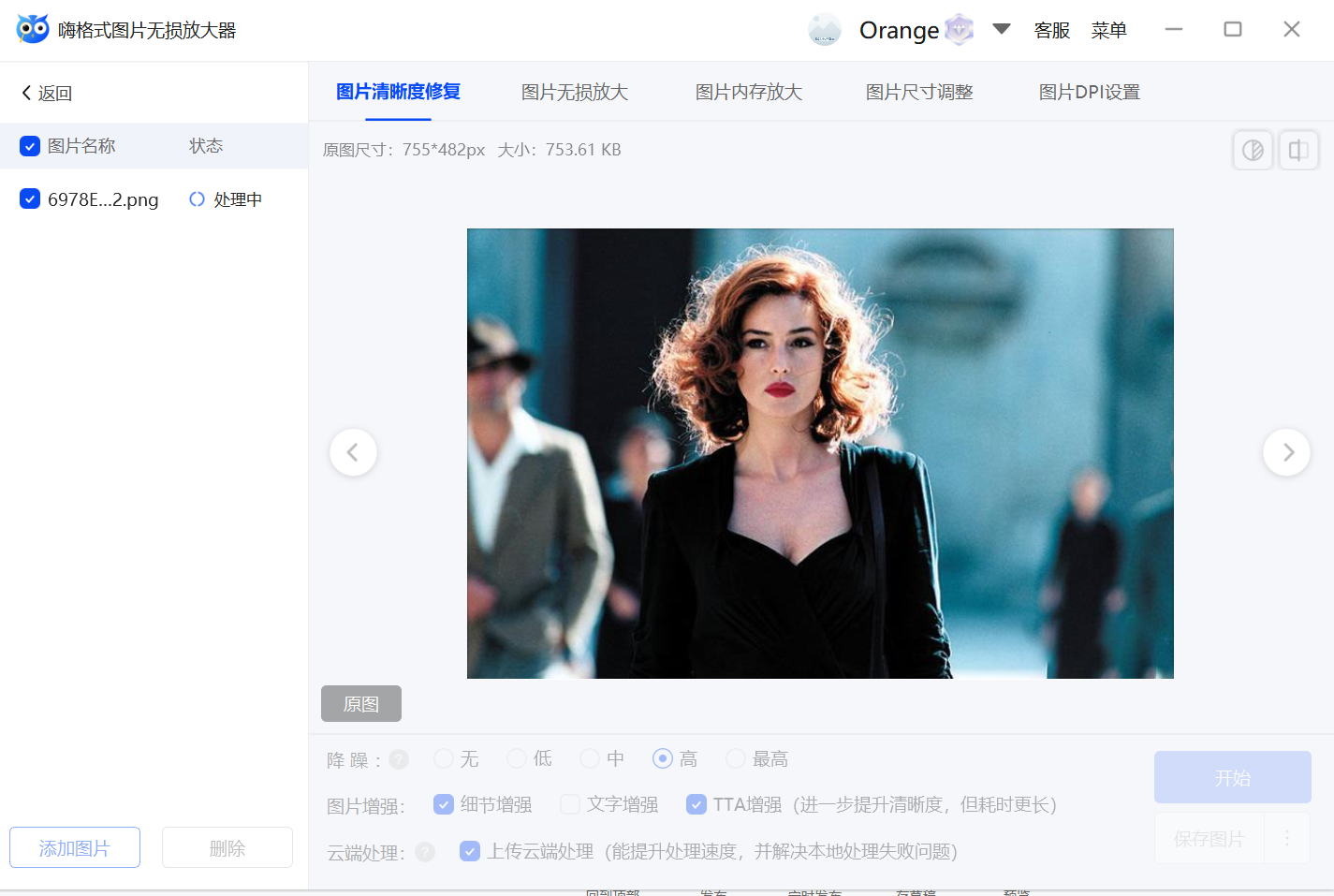
Task: Click the owl app logo icon
Action: (x=32, y=29)
